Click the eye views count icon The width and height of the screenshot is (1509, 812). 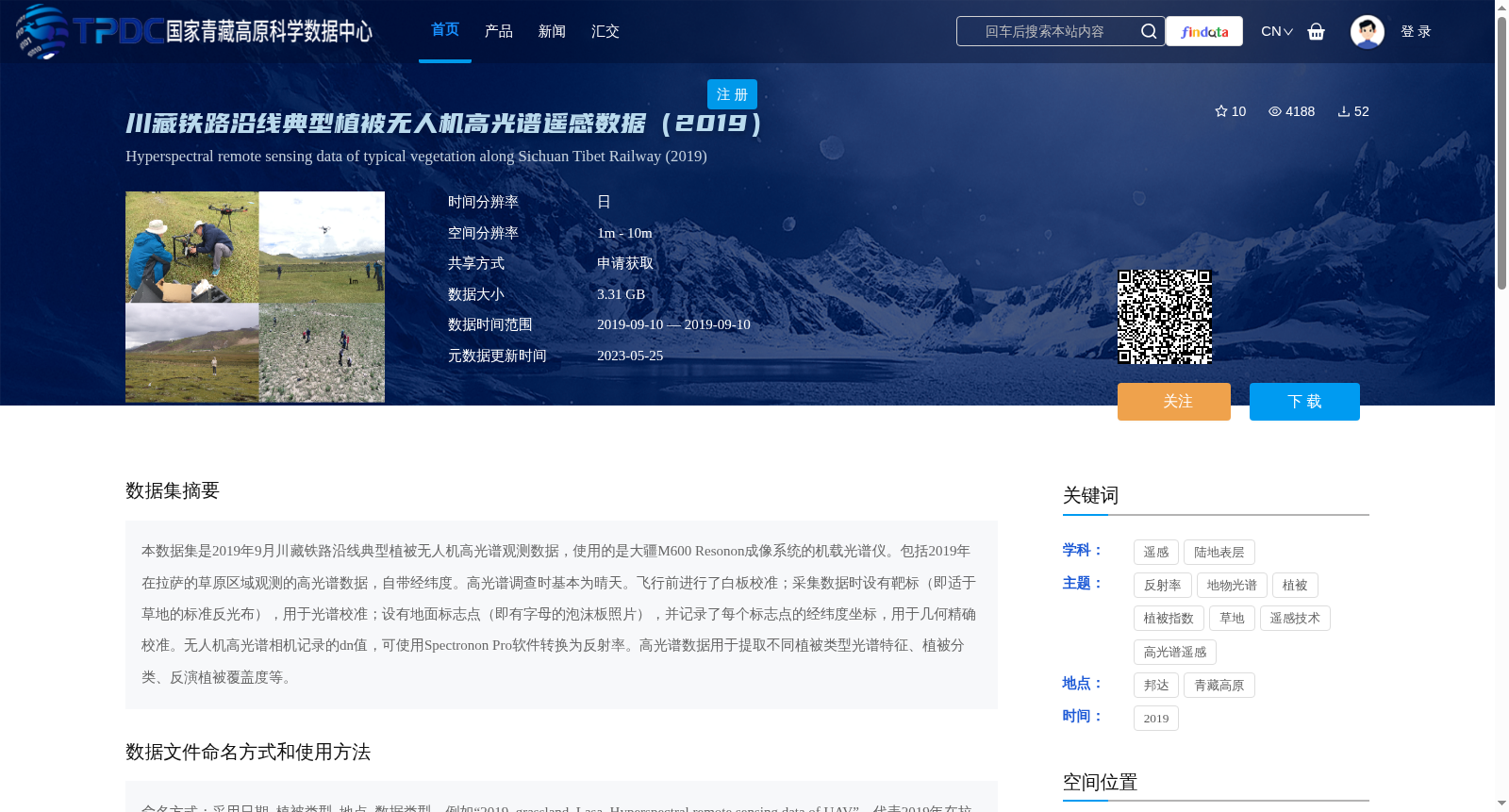click(1275, 111)
